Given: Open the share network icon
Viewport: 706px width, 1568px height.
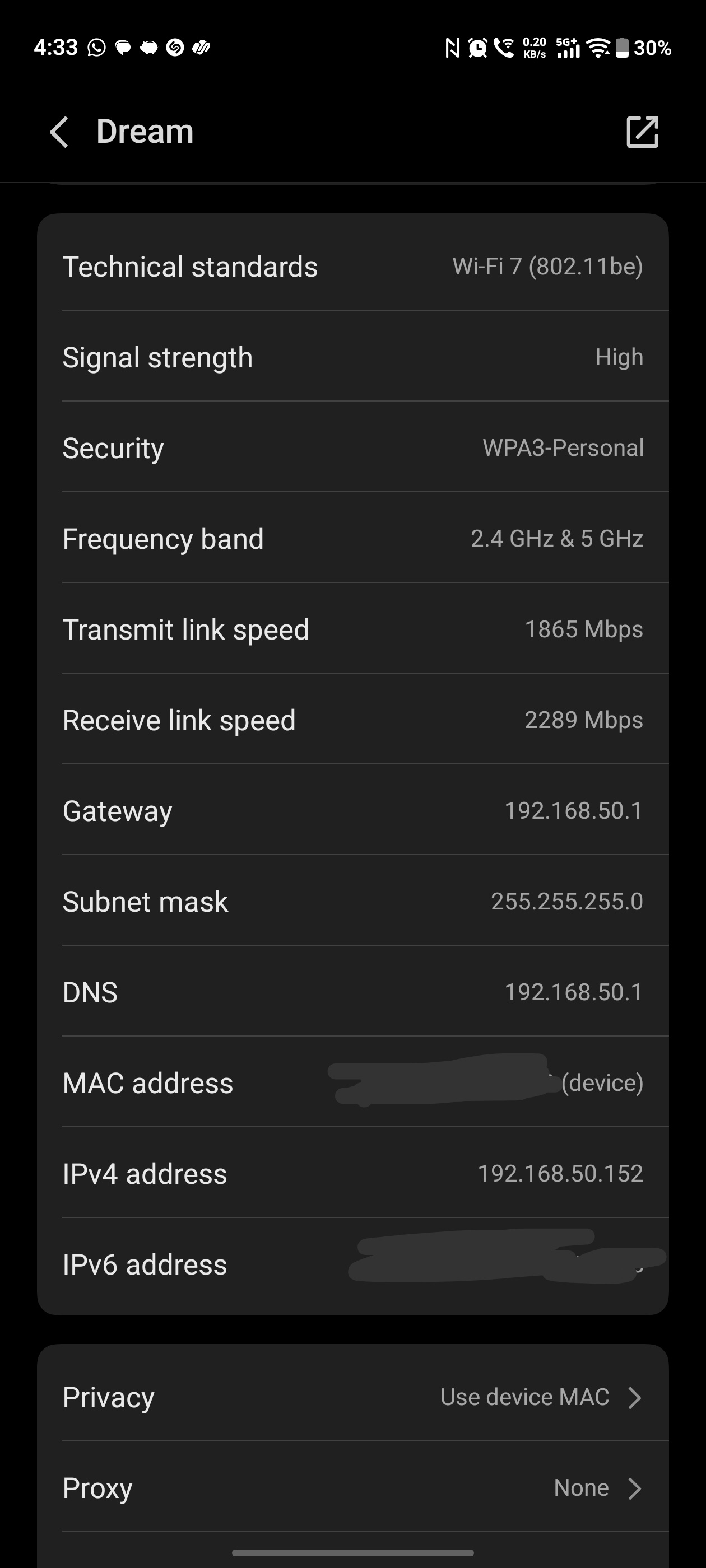Looking at the screenshot, I should (x=642, y=132).
